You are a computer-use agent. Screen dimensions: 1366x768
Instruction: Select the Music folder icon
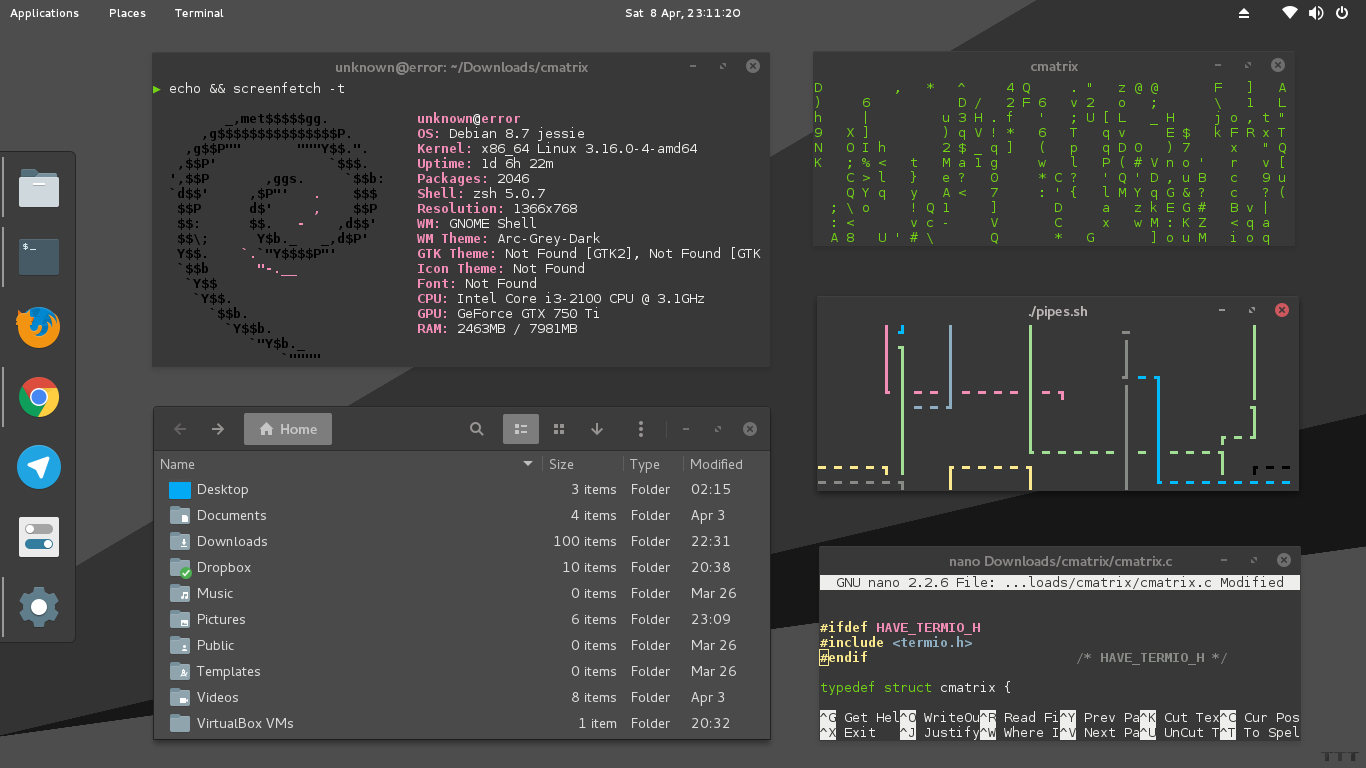[180, 594]
